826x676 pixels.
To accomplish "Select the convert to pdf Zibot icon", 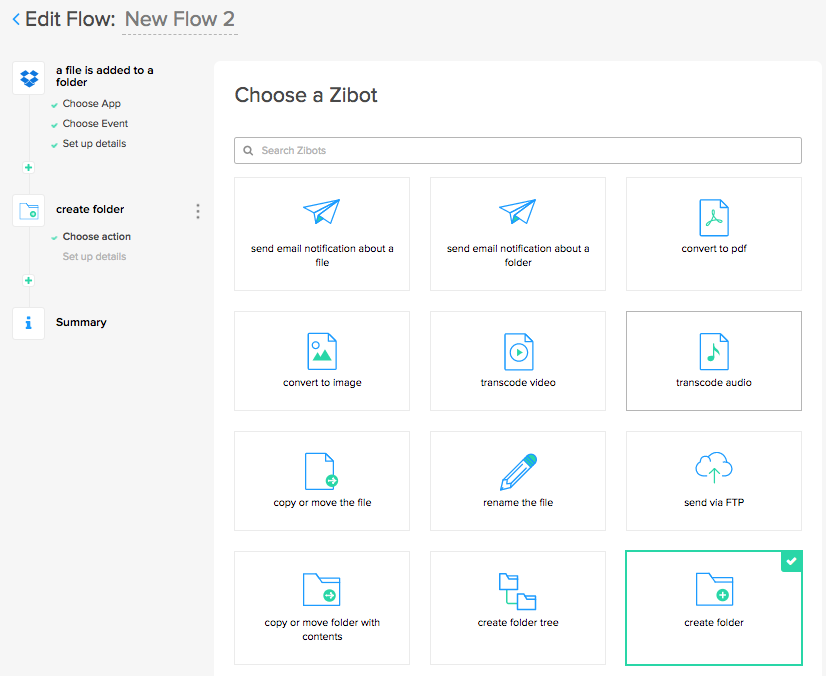I will (714, 217).
